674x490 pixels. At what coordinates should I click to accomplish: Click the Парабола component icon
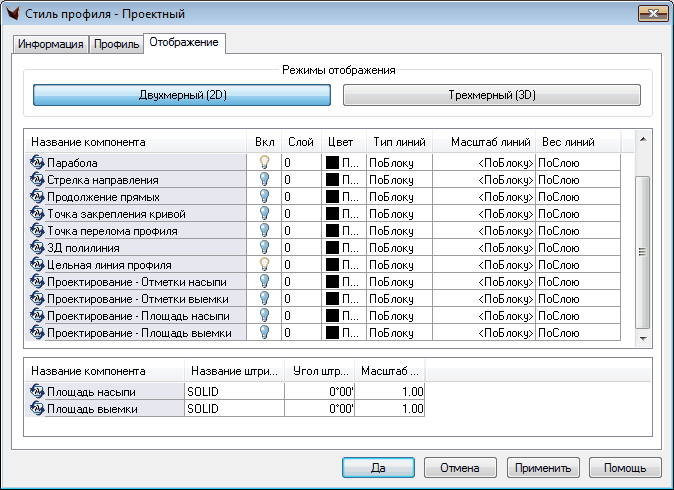tap(37, 162)
